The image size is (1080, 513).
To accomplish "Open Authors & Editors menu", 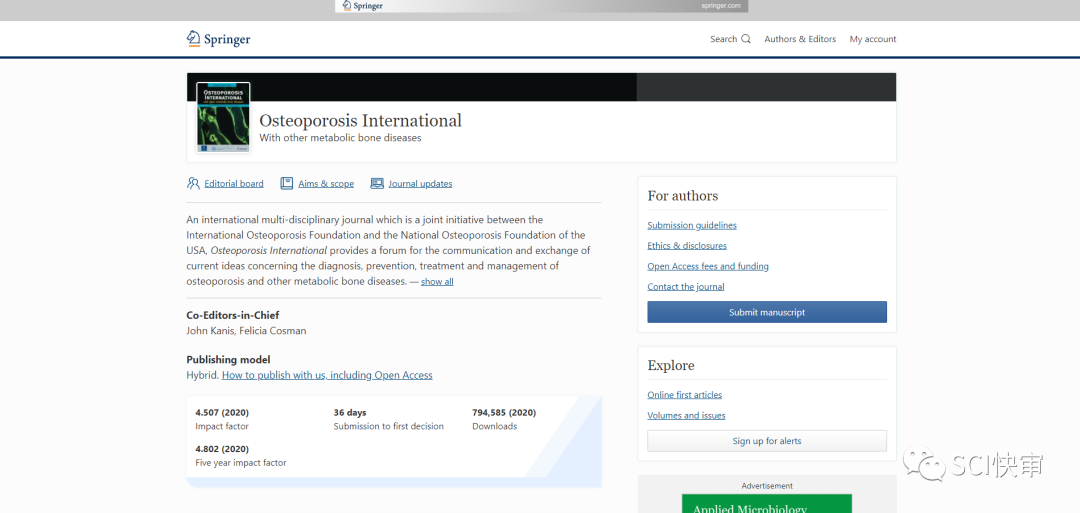I will click(800, 39).
